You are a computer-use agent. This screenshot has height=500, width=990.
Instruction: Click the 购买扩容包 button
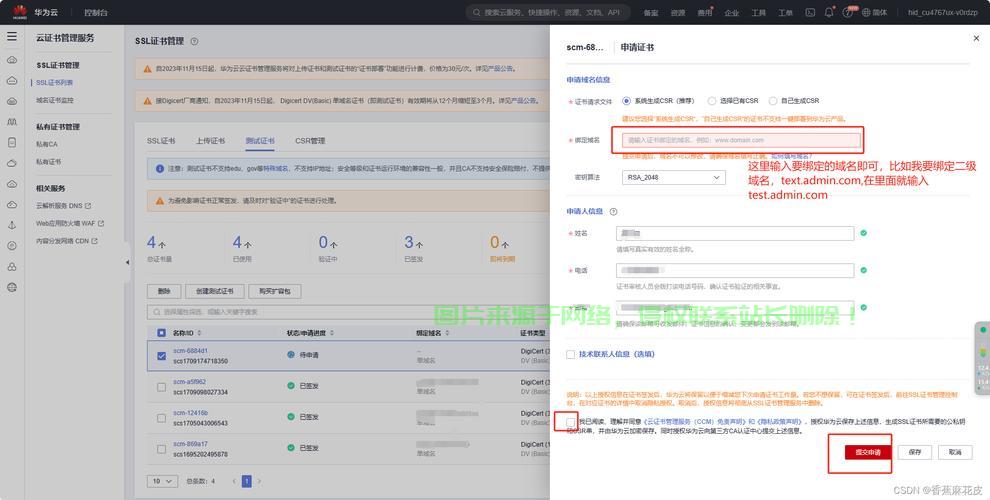coord(275,291)
